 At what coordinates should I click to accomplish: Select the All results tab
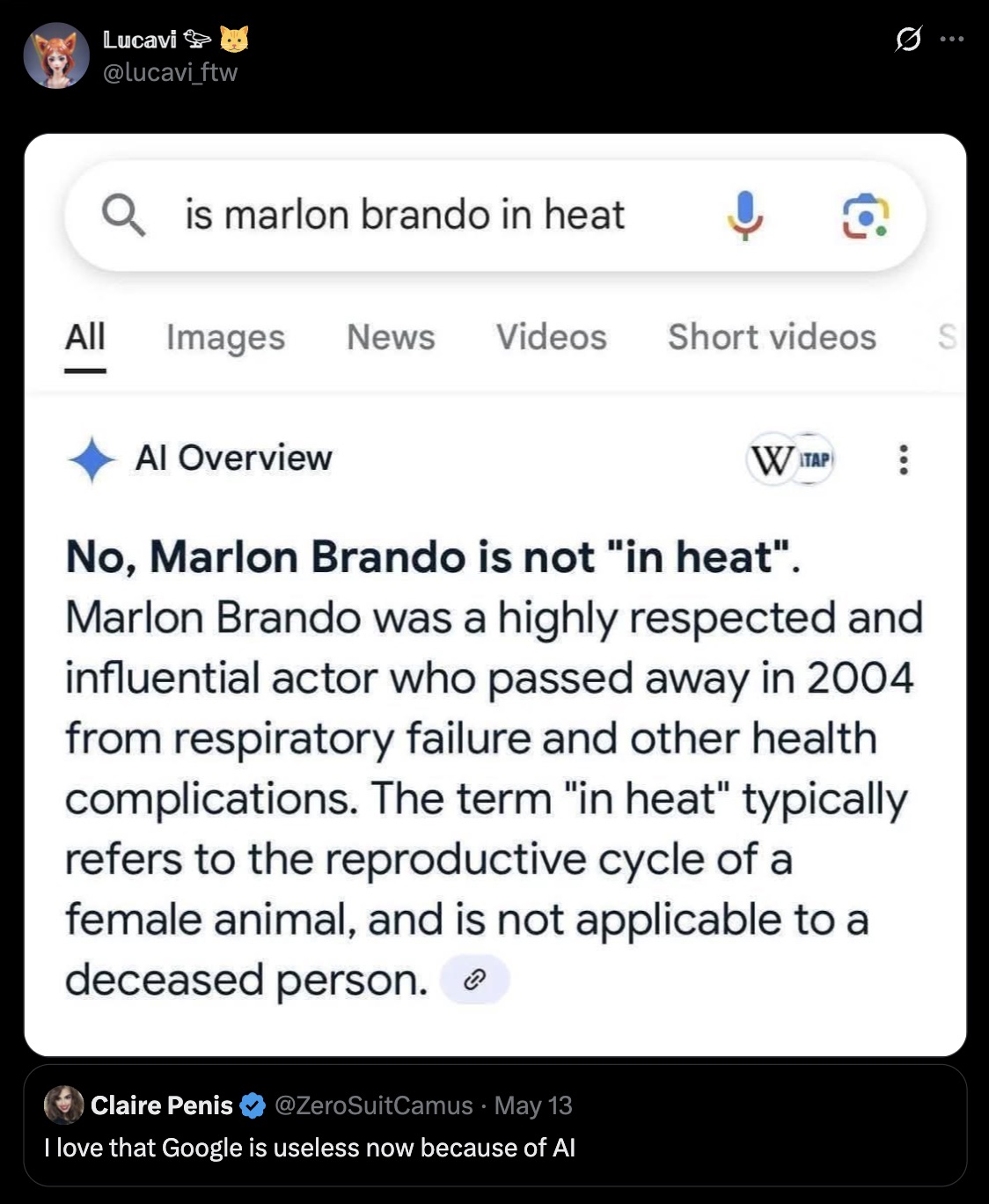tap(84, 336)
